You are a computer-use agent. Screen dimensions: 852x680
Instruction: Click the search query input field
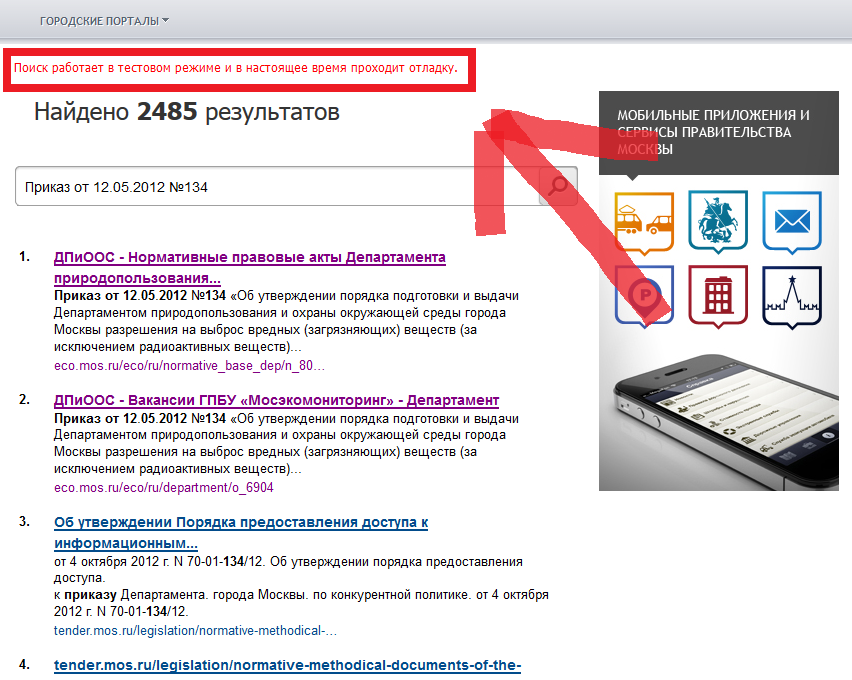275,187
